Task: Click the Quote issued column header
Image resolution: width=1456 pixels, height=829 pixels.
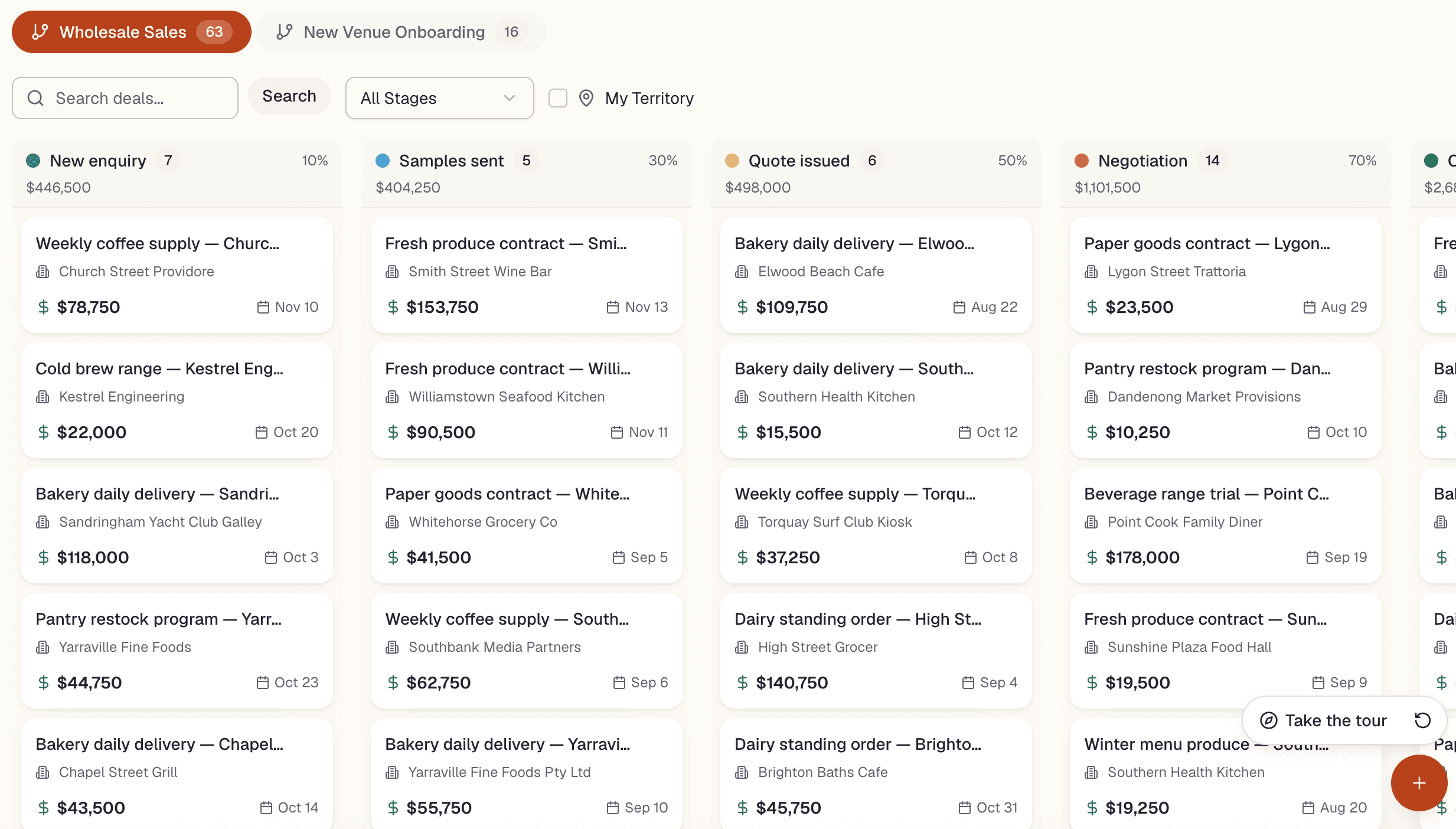Action: point(876,173)
